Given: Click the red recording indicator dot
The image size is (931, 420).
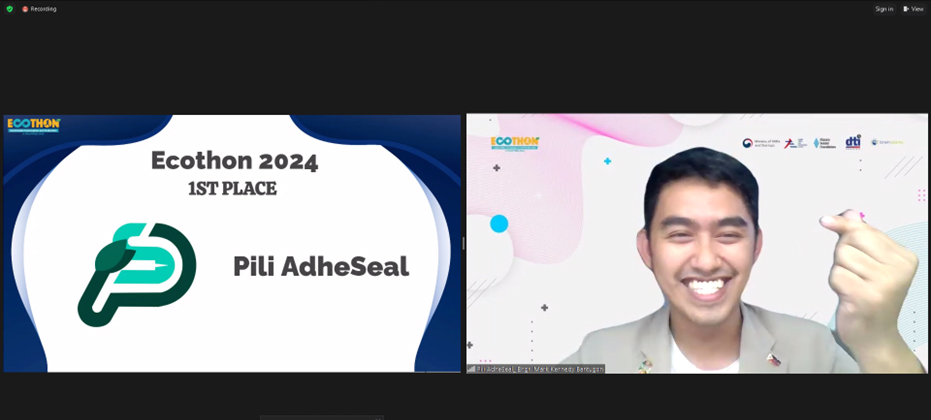Looking at the screenshot, I should point(25,9).
